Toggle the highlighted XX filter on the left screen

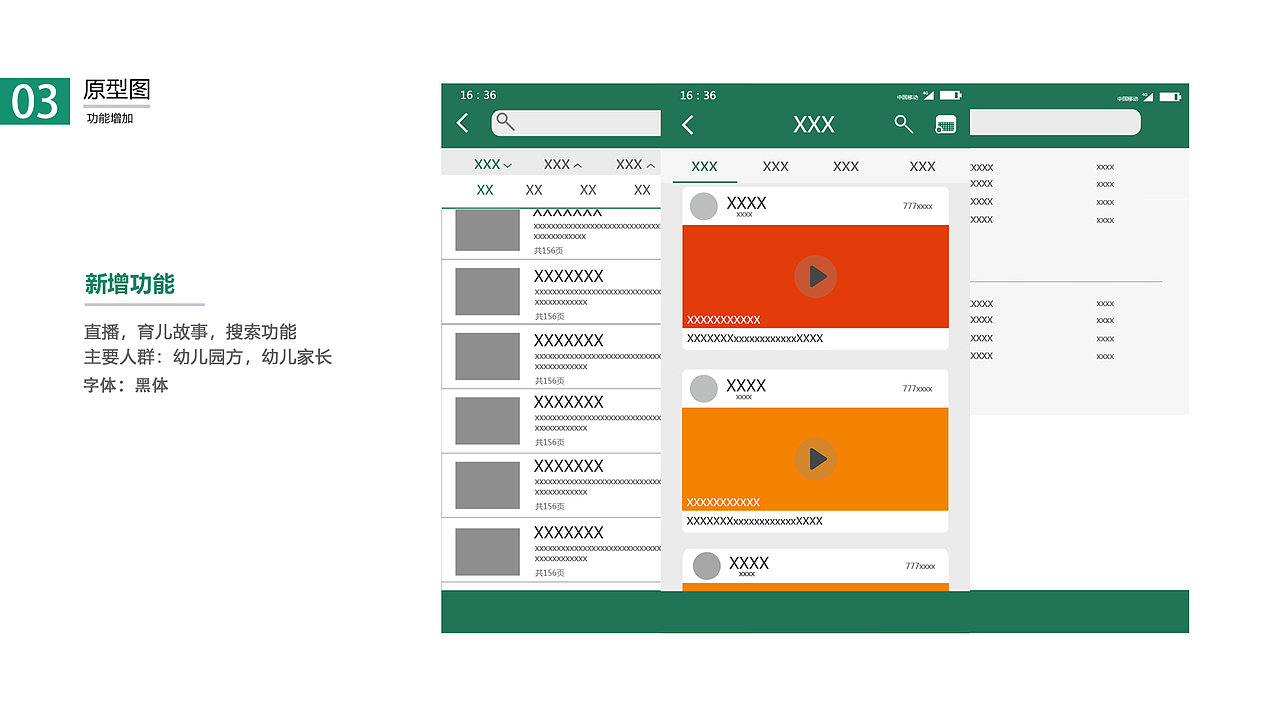(485, 190)
